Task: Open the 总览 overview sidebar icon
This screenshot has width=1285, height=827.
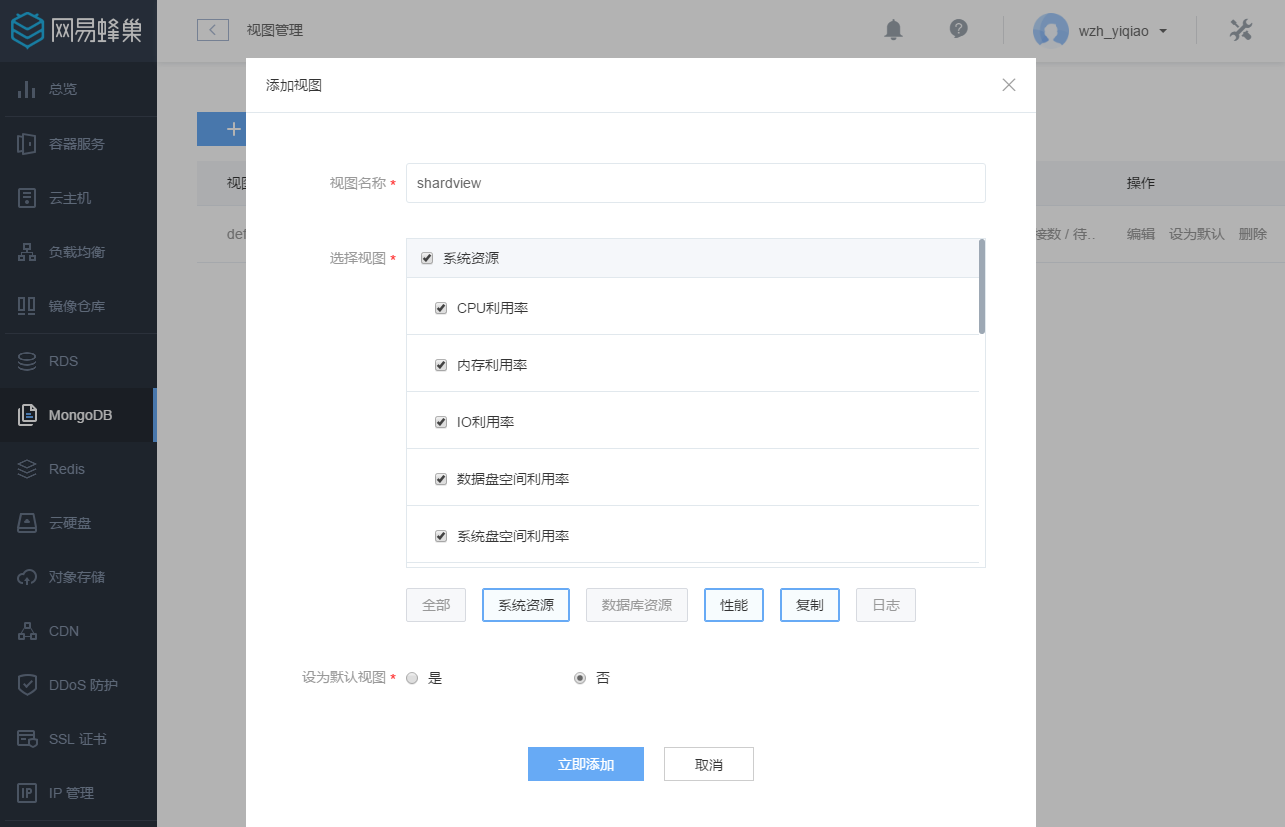Action: click(27, 89)
